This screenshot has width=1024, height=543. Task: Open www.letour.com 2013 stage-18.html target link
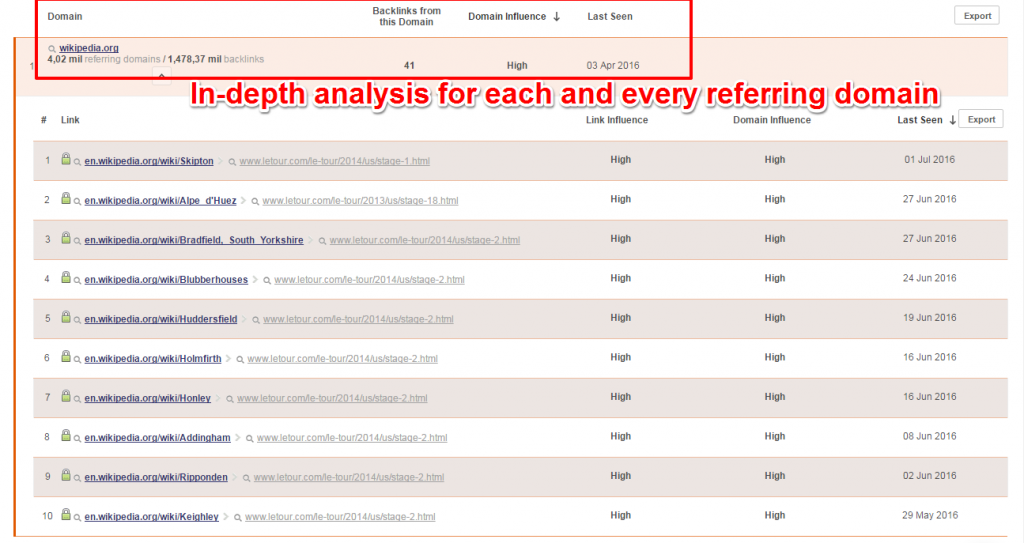(x=360, y=201)
